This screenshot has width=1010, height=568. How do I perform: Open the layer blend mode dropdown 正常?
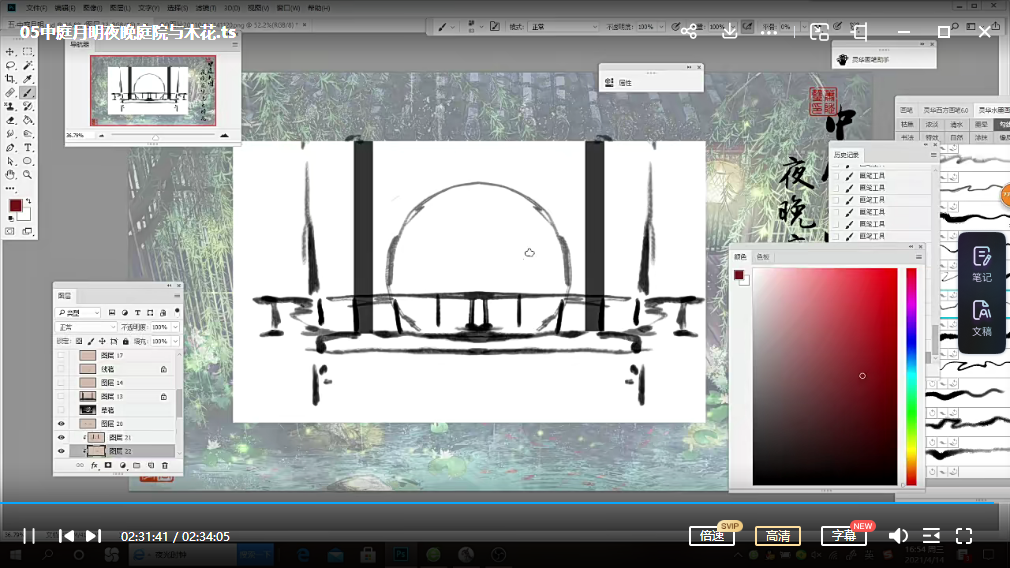pyautogui.click(x=86, y=327)
